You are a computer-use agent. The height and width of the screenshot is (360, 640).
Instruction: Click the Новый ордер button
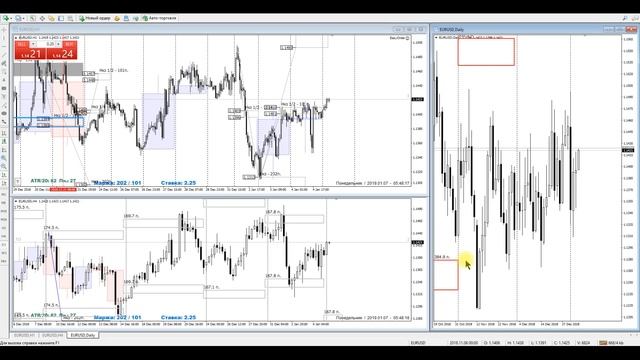click(95, 18)
